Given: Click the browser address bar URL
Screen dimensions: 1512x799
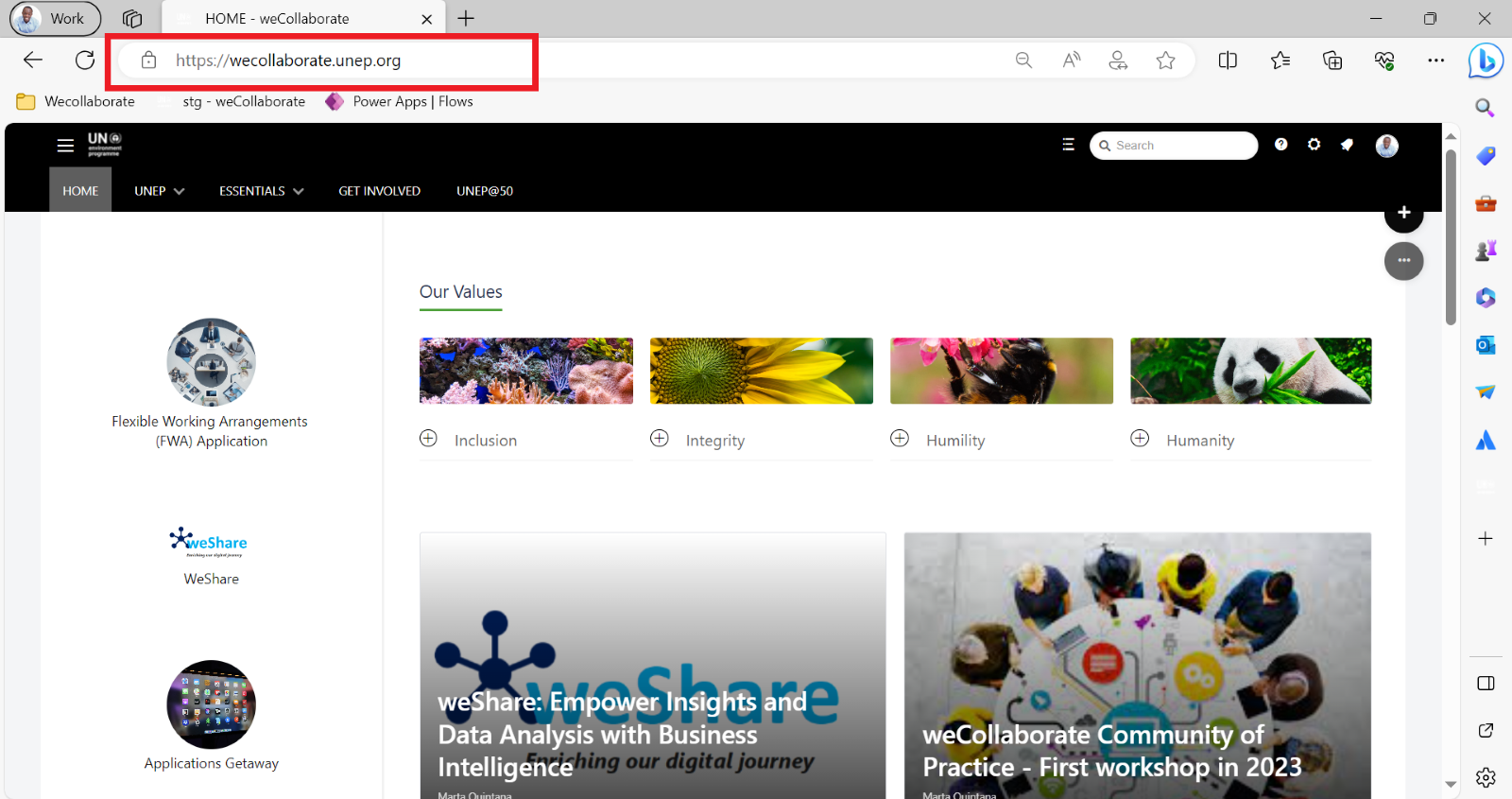Looking at the screenshot, I should 288,61.
